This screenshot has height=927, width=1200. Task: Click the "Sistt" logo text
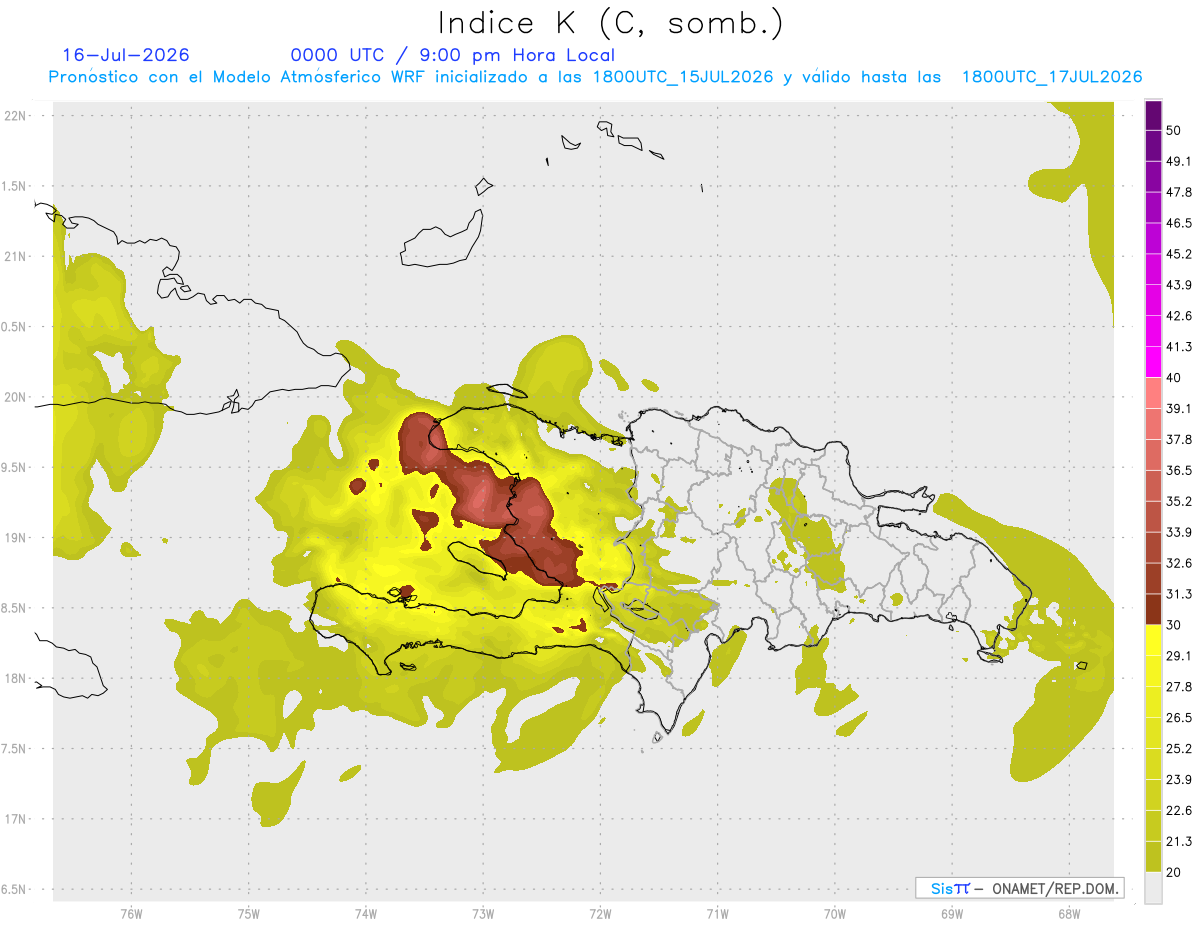[950, 888]
